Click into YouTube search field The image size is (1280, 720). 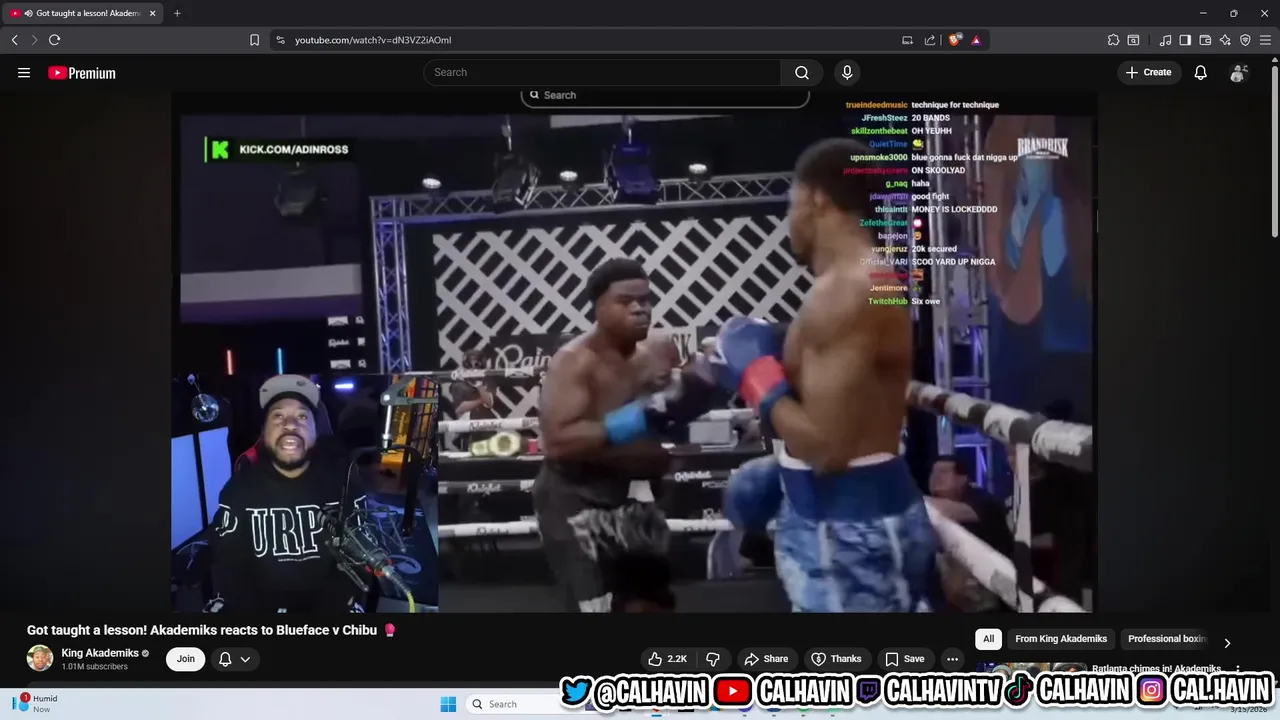[x=602, y=72]
